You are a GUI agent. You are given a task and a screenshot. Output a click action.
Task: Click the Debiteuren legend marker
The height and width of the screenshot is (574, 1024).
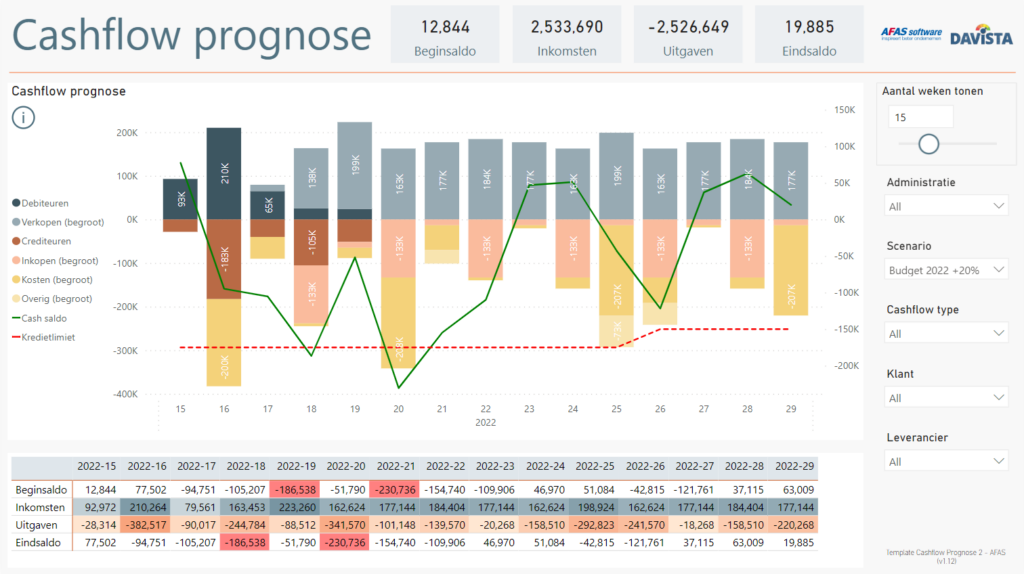(x=18, y=203)
